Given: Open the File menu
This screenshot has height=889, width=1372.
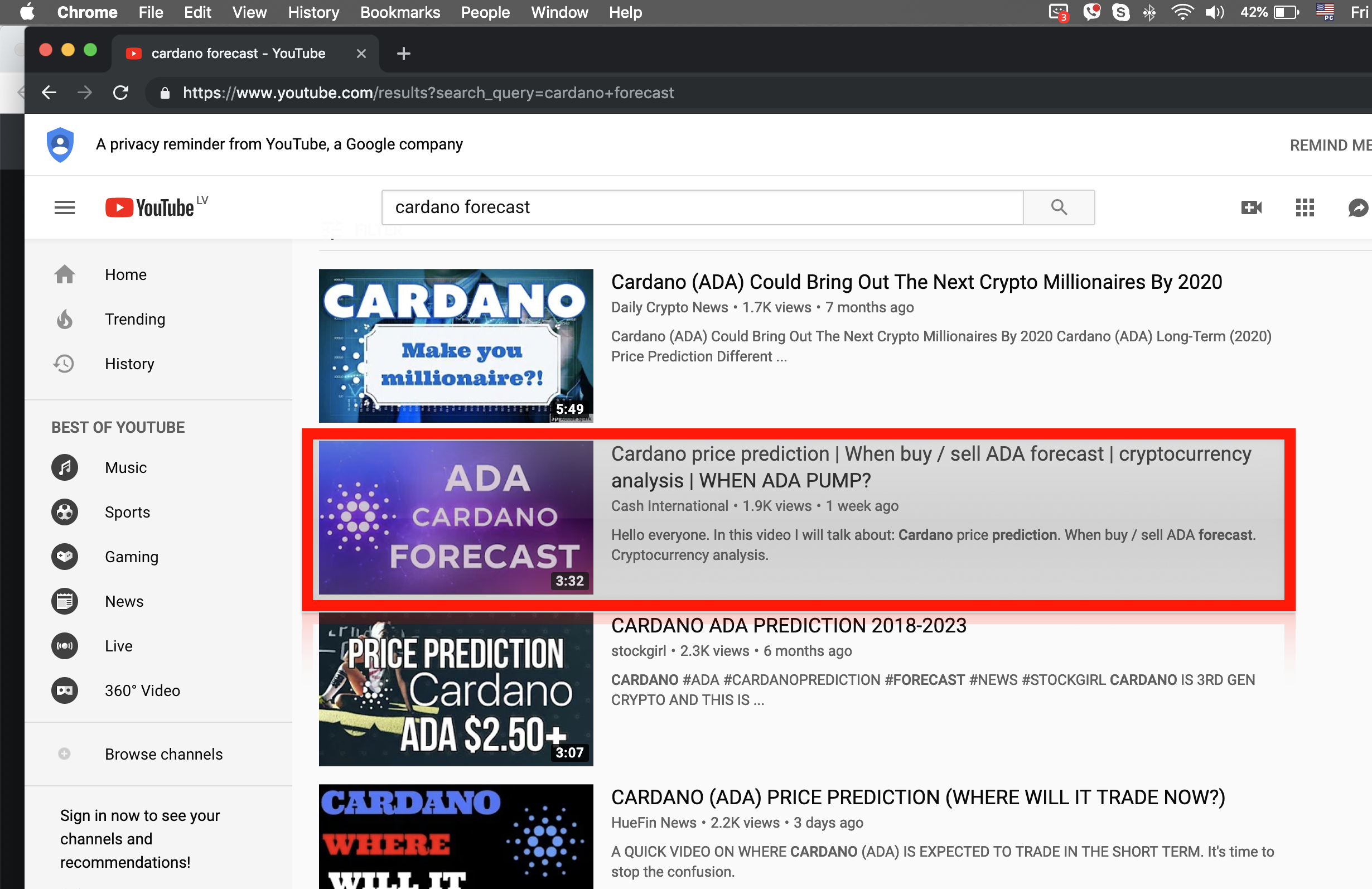Looking at the screenshot, I should pos(151,12).
